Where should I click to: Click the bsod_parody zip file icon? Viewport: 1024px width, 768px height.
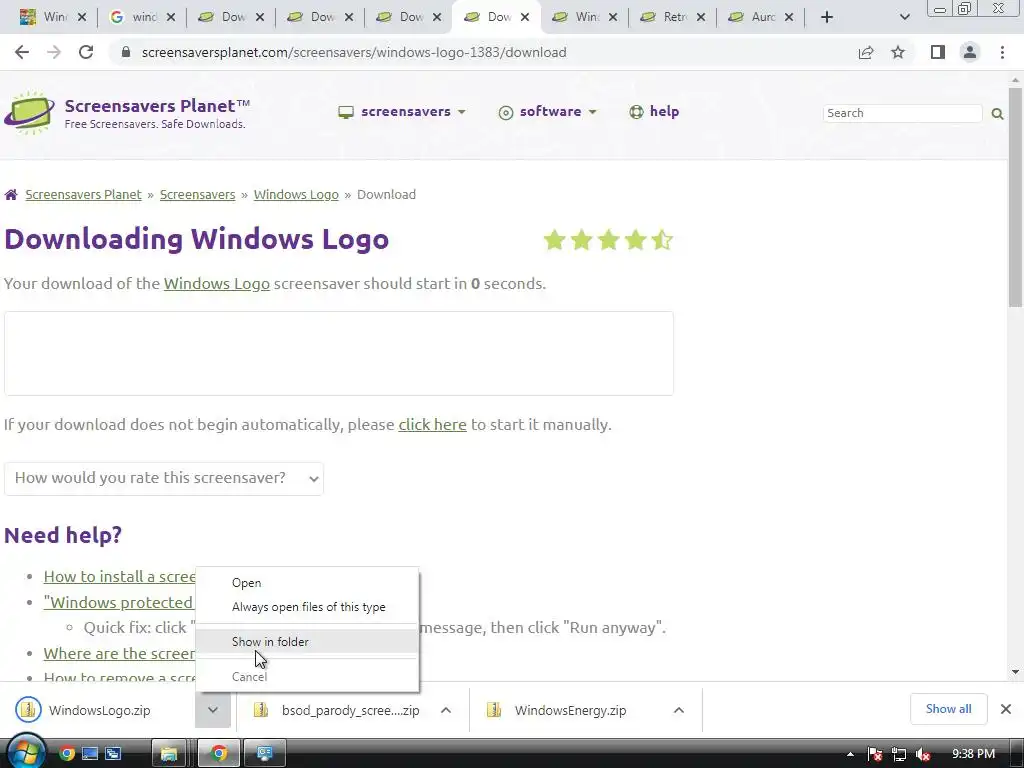point(261,710)
